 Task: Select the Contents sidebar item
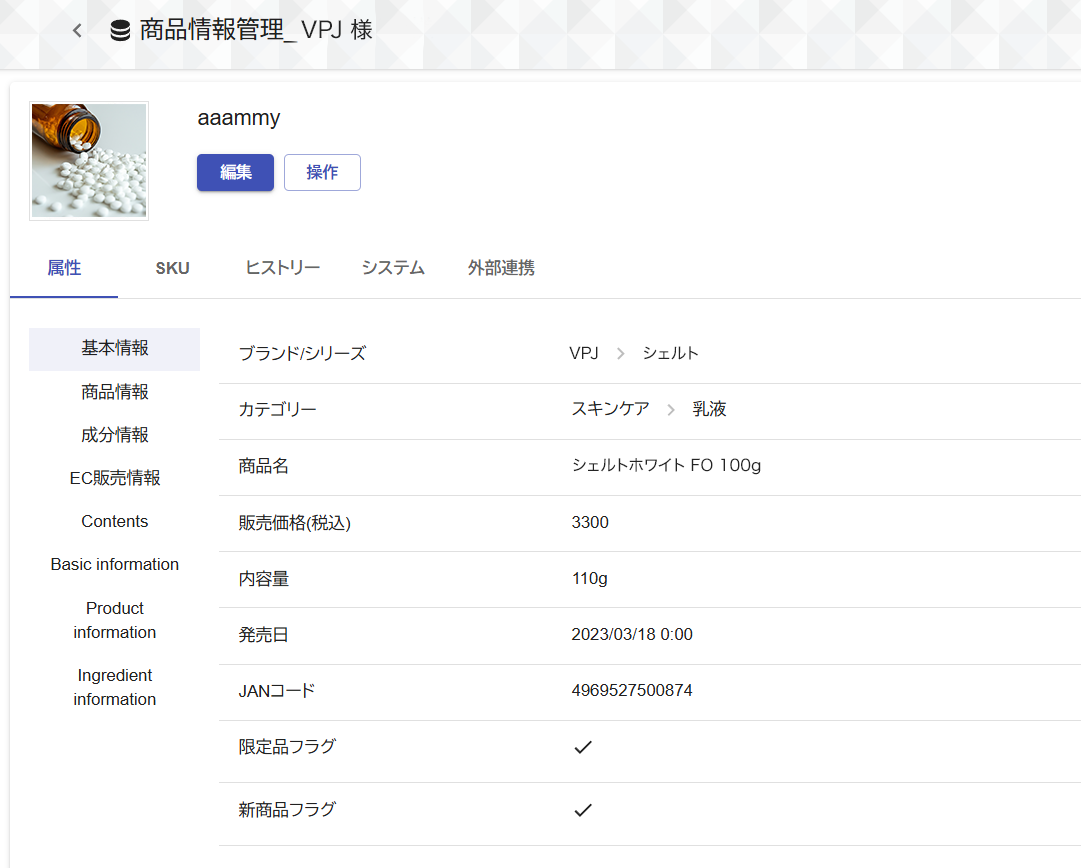[114, 520]
